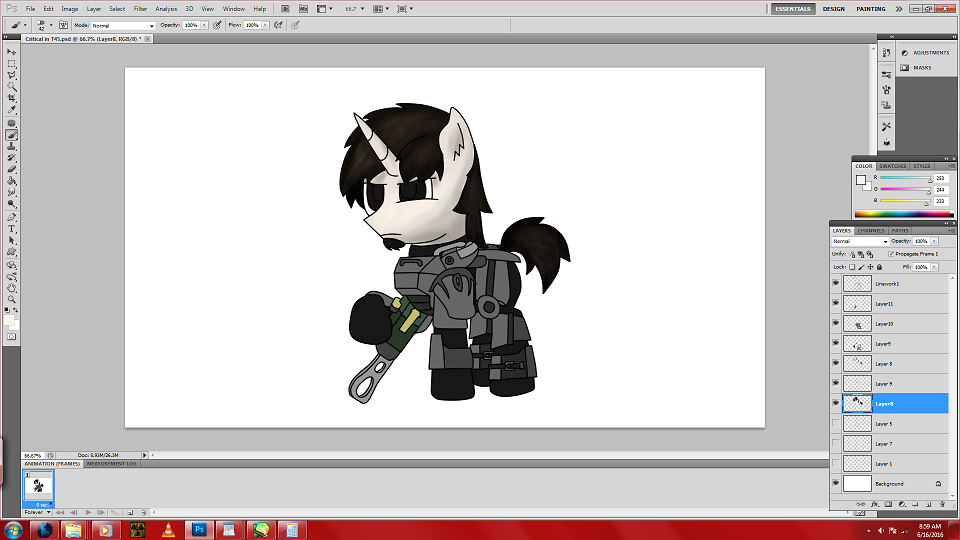Click the foreground color swatch in the toolbox
The height and width of the screenshot is (540, 960).
click(9, 320)
